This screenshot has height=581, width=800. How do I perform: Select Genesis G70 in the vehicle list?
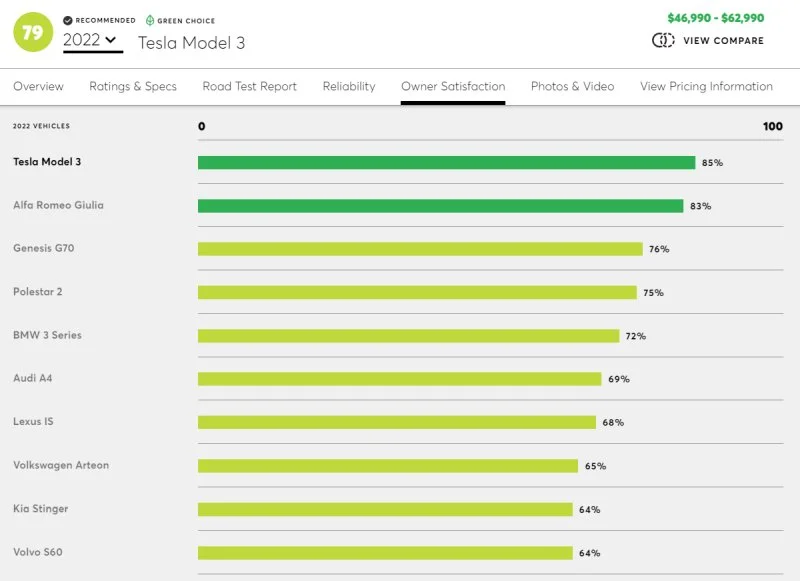tap(43, 248)
